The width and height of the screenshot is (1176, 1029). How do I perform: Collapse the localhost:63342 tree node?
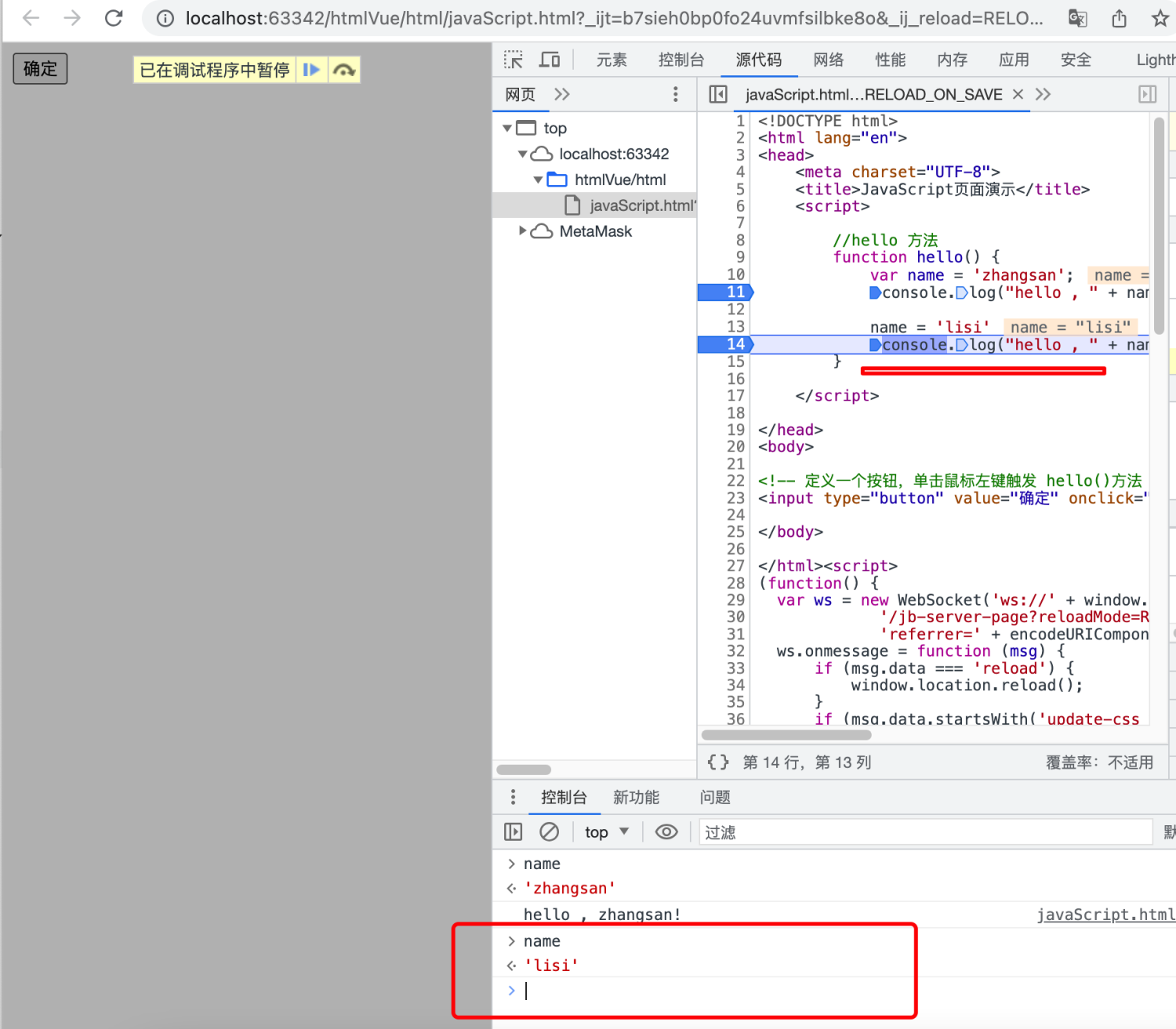click(522, 154)
